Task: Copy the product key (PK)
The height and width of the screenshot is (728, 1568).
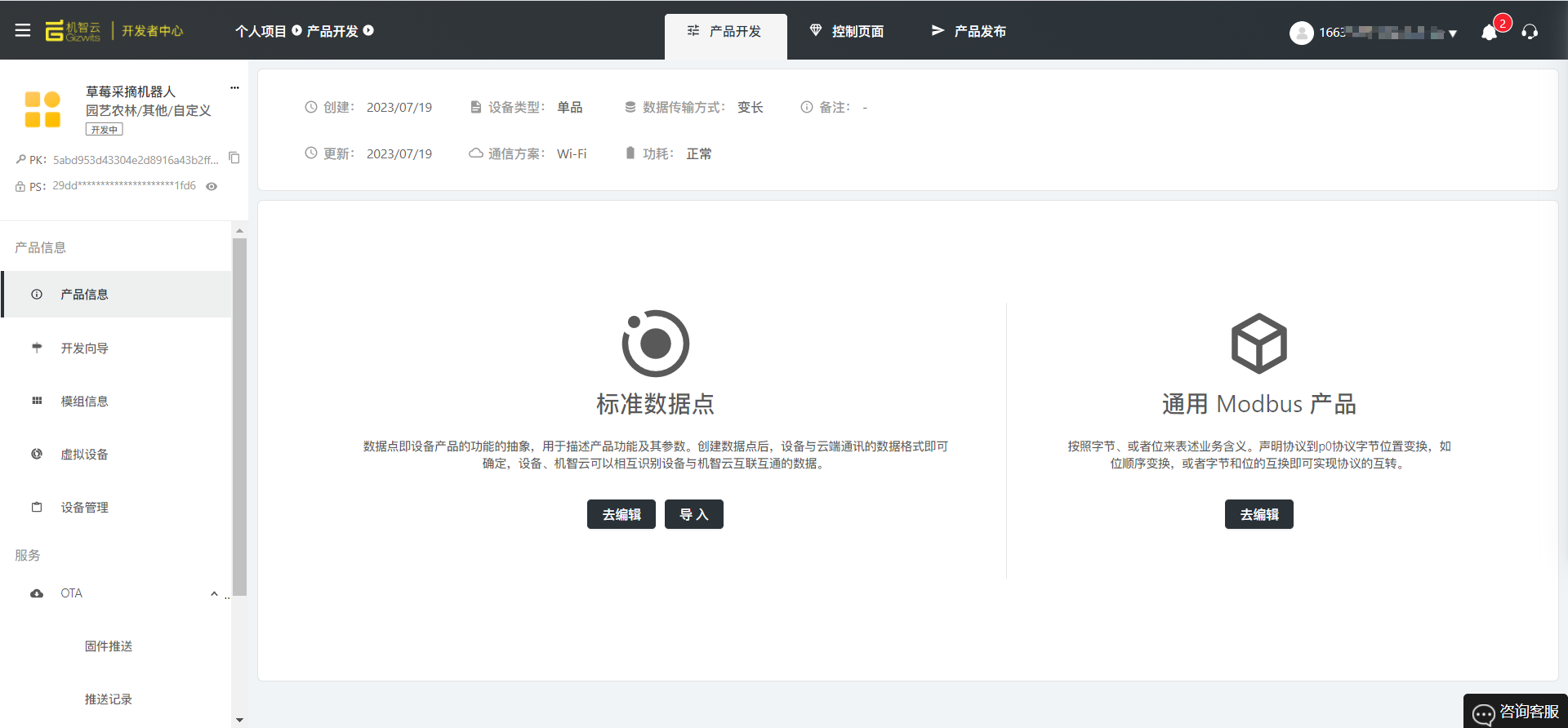Action: 234,158
